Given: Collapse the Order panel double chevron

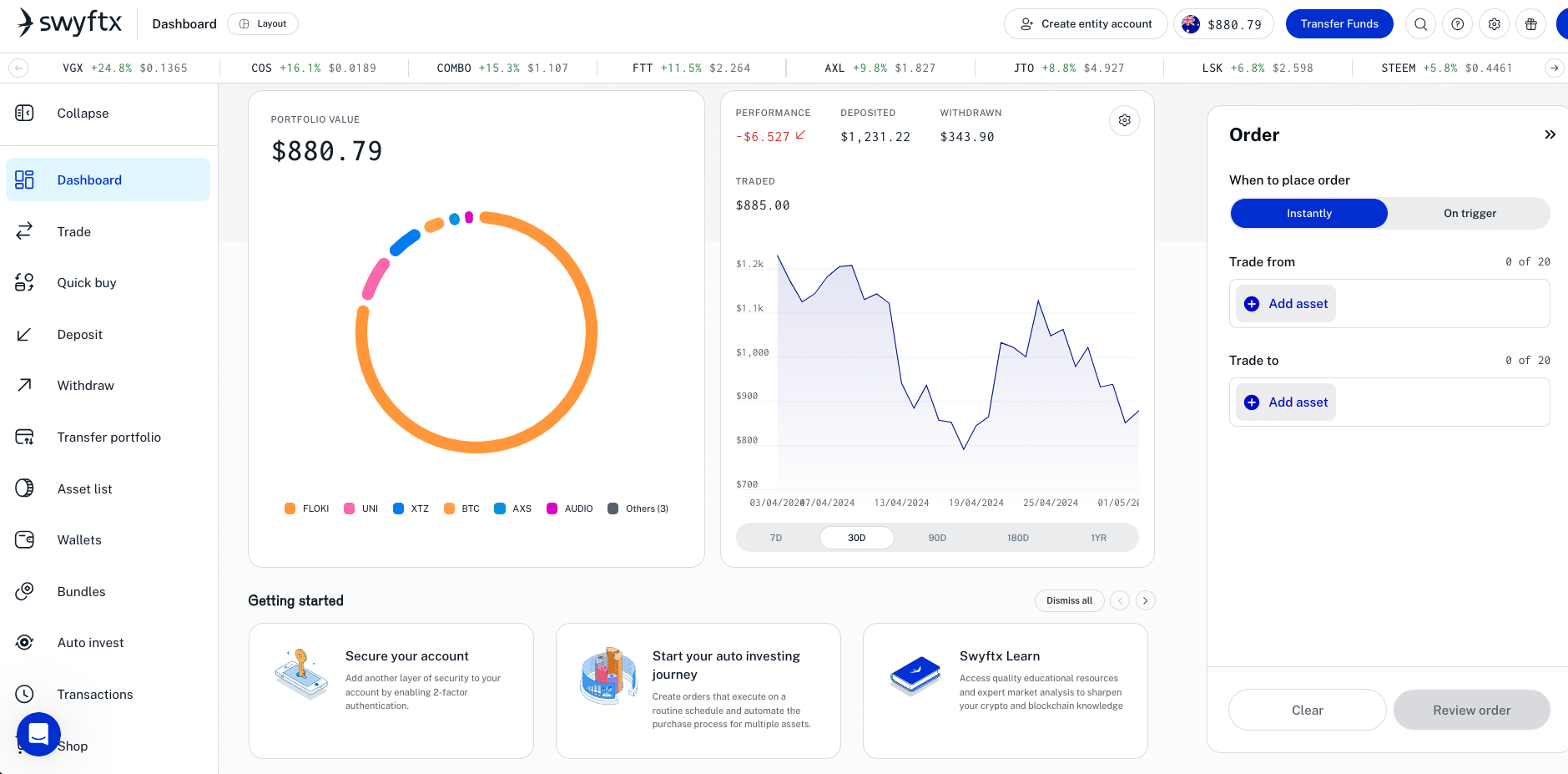Looking at the screenshot, I should click(1550, 134).
